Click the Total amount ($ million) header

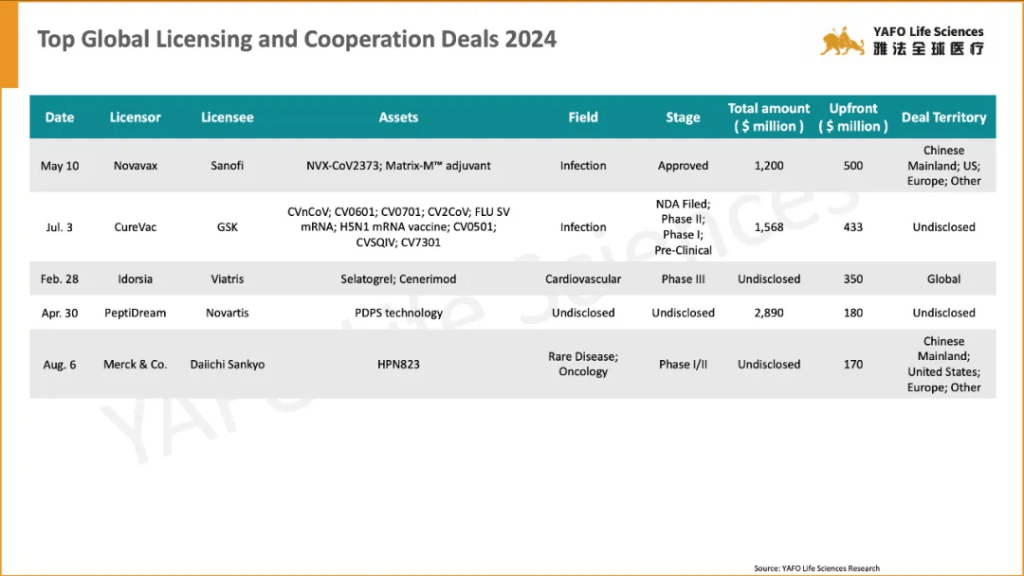pyautogui.click(x=769, y=117)
